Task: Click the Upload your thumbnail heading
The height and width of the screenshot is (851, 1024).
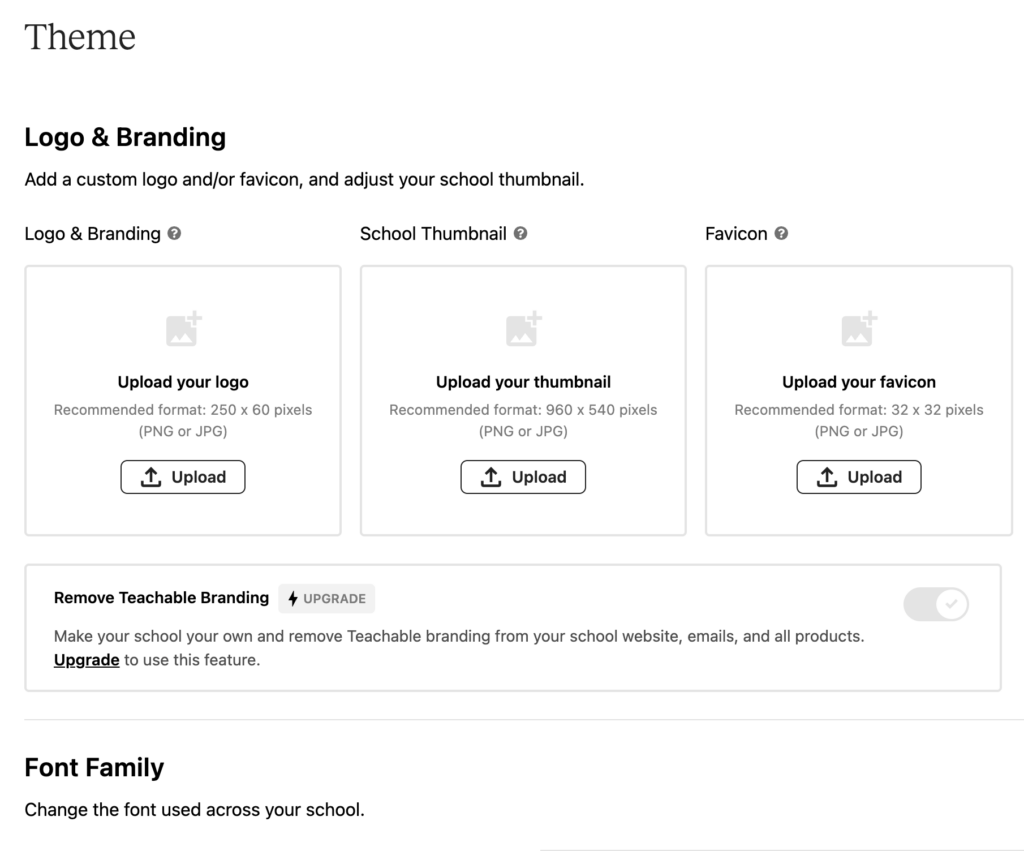Action: click(523, 382)
